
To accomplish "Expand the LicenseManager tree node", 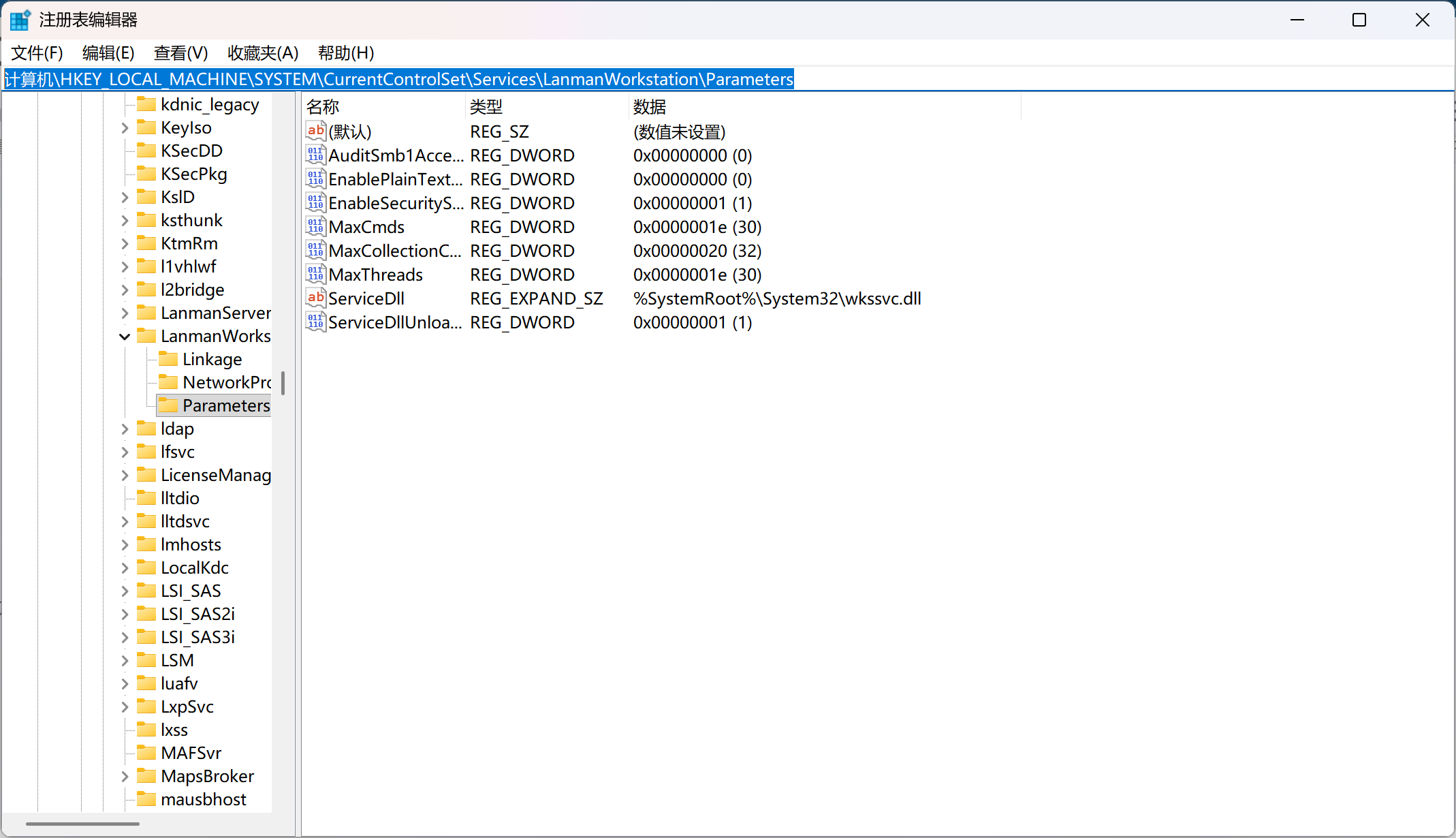I will [125, 476].
